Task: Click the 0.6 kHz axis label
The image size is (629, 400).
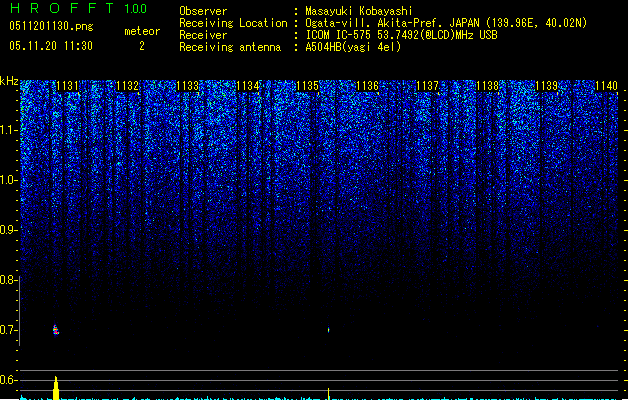Action: click(x=8, y=380)
